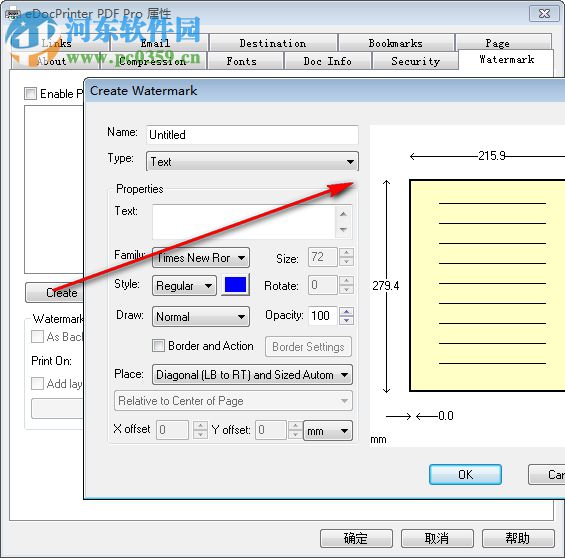Increase Y offset with up arrow

tap(295, 425)
